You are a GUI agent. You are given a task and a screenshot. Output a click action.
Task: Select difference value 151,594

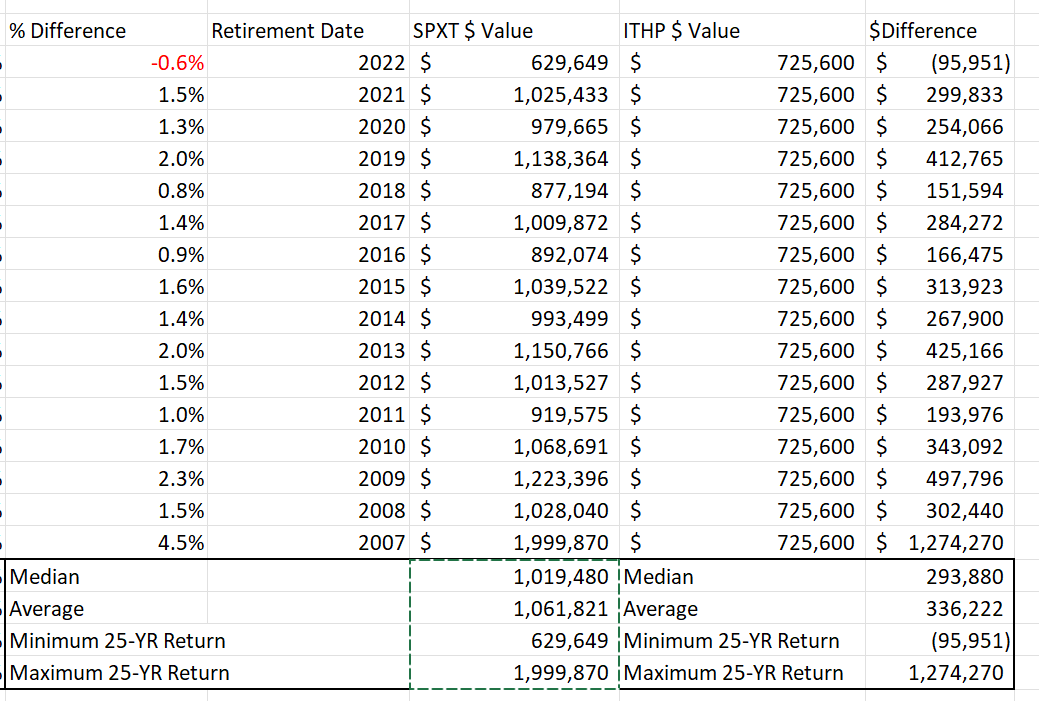[x=940, y=190]
